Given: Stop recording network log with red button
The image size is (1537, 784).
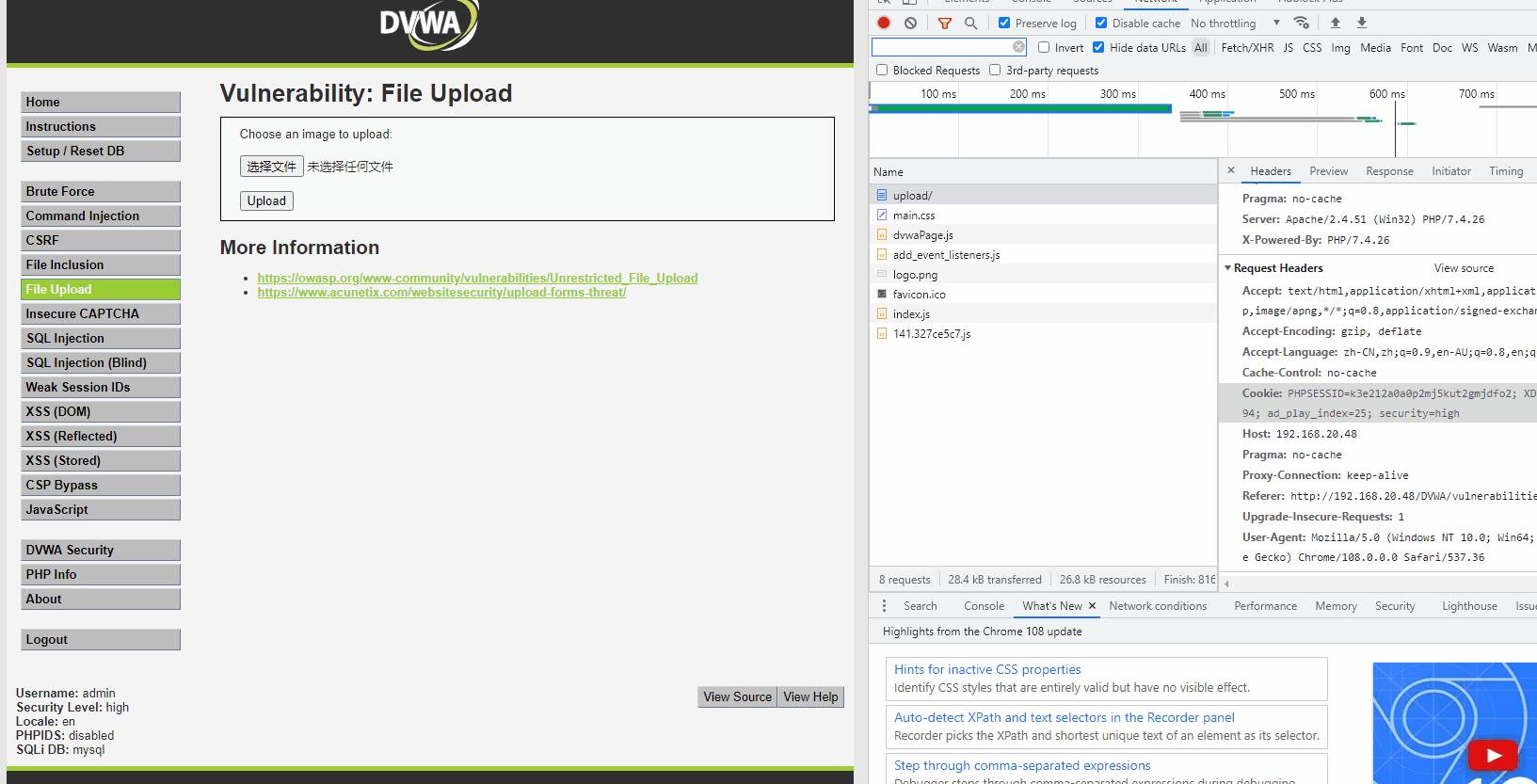Looking at the screenshot, I should [x=884, y=23].
